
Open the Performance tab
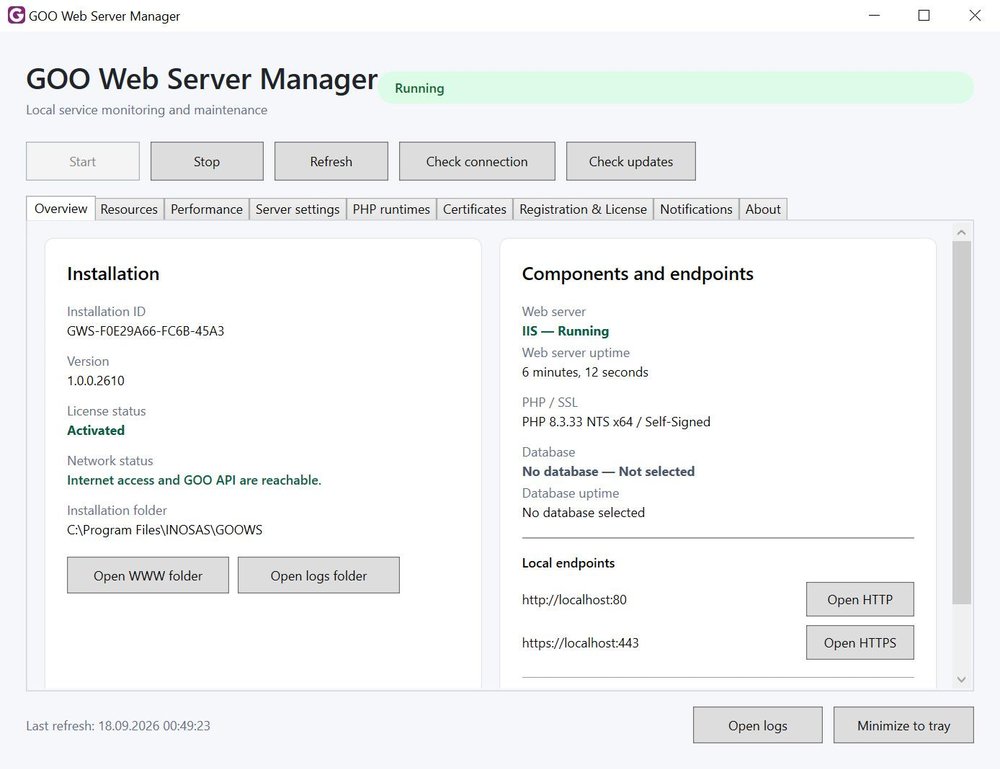click(x=207, y=209)
